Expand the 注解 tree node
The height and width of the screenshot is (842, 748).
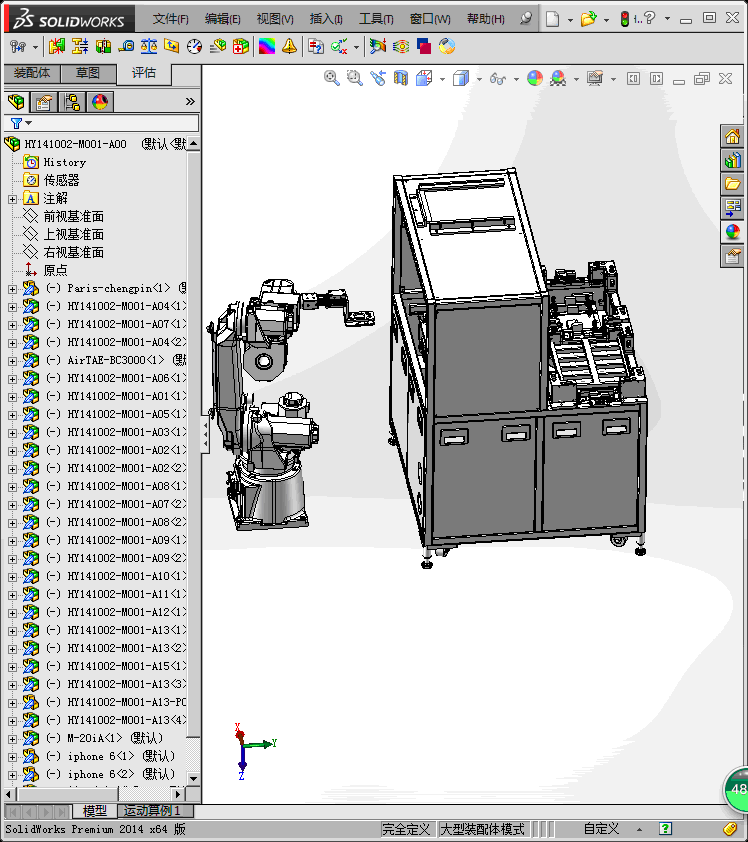12,199
